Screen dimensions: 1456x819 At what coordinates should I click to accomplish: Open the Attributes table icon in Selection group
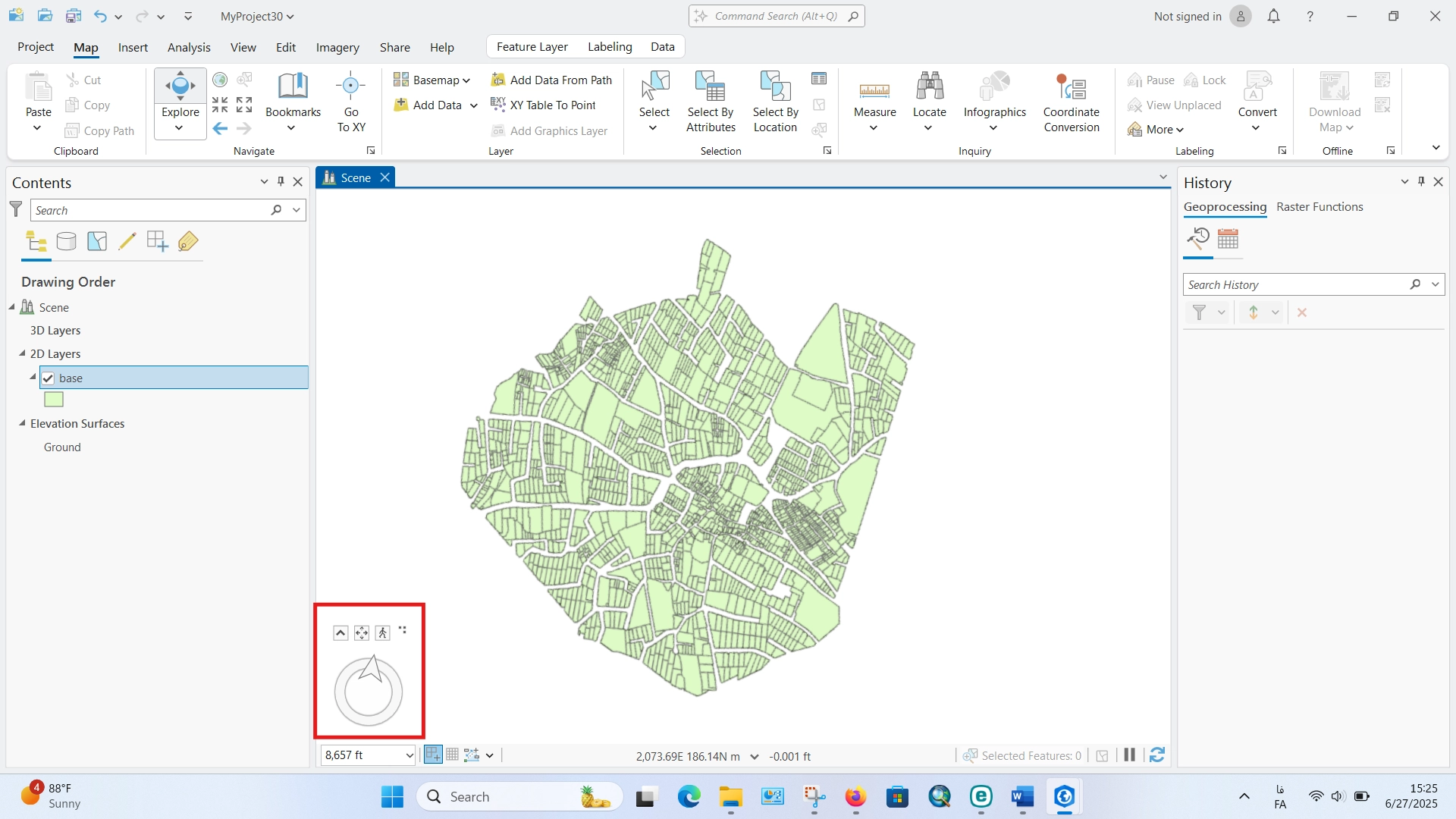(x=819, y=79)
